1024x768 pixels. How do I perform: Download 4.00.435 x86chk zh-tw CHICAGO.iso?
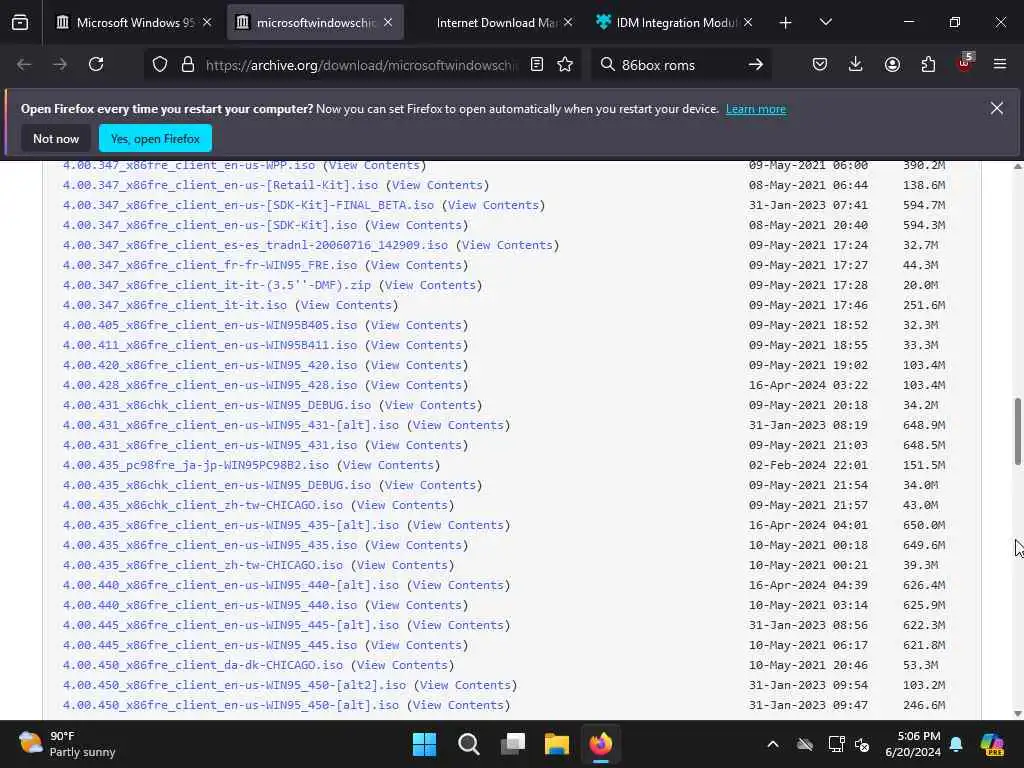pyautogui.click(x=202, y=505)
